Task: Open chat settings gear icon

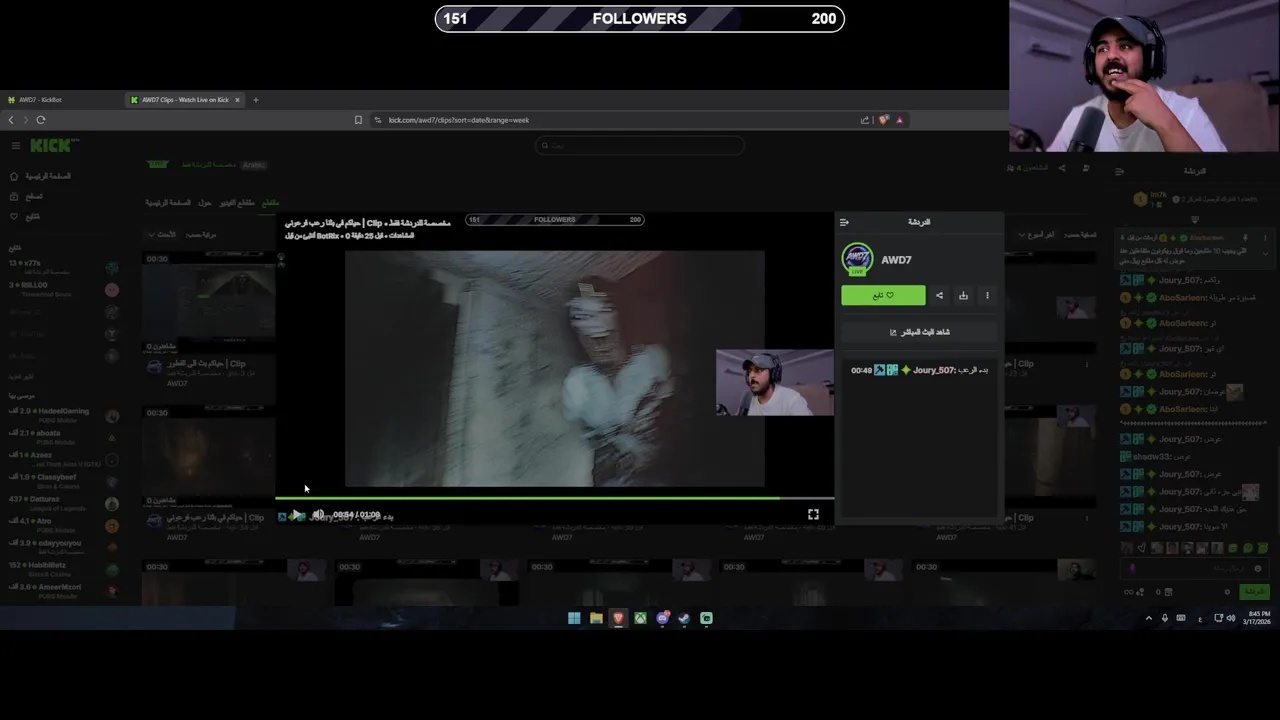Action: tap(1227, 592)
